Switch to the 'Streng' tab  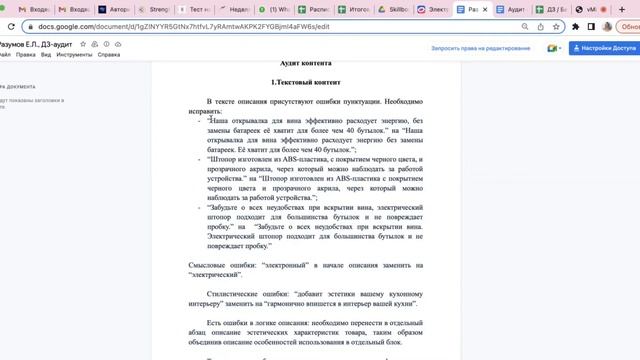(154, 9)
